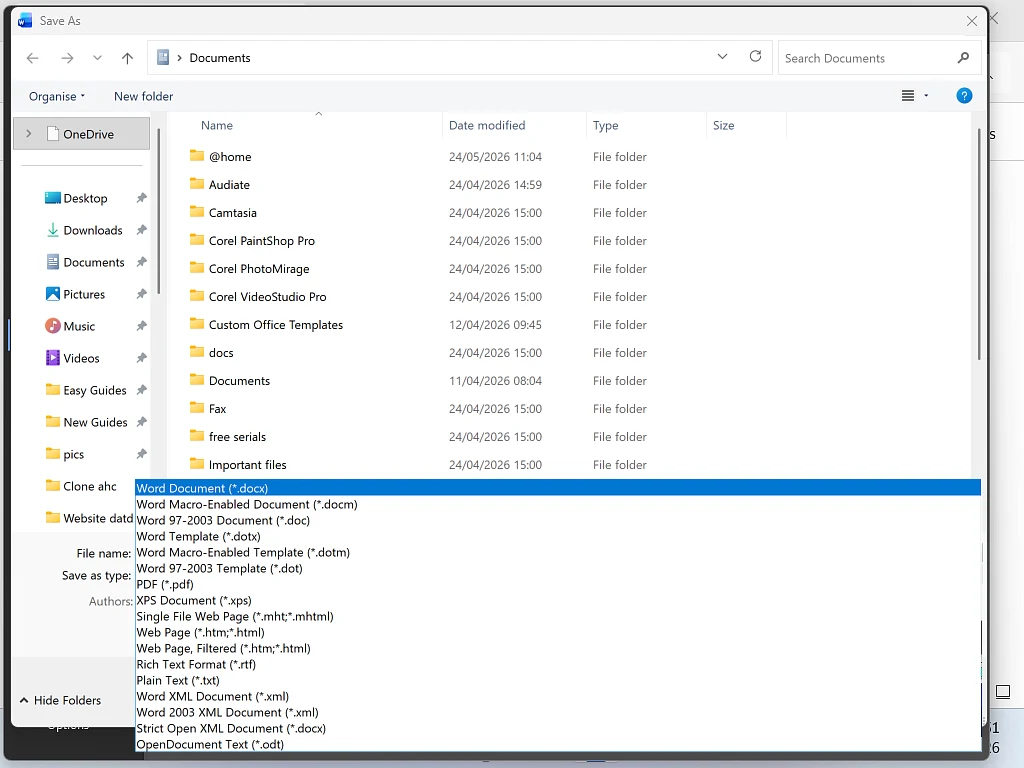
Task: Select the Important files folder
Action: tap(248, 465)
